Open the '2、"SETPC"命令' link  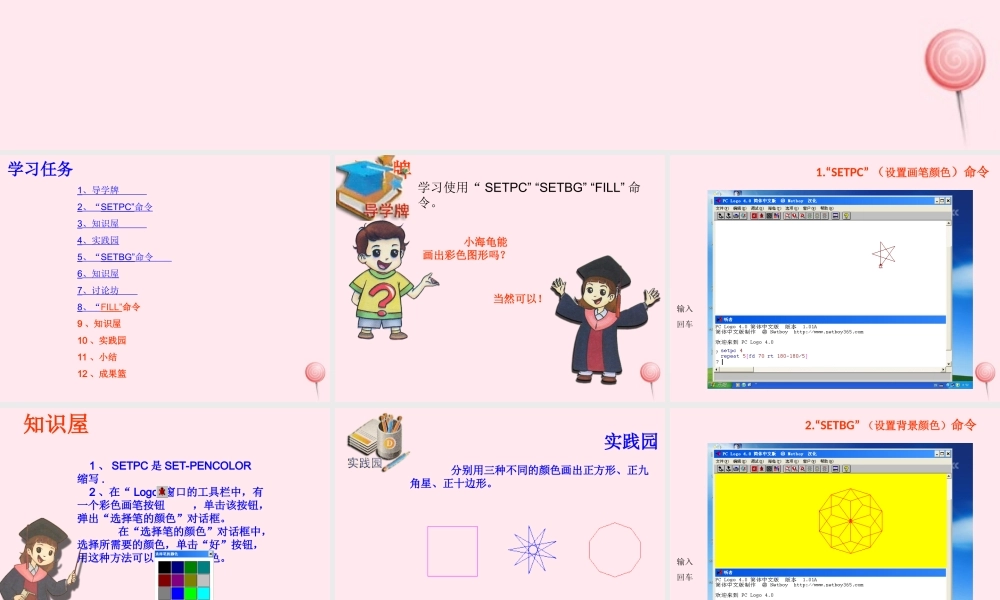pos(115,207)
